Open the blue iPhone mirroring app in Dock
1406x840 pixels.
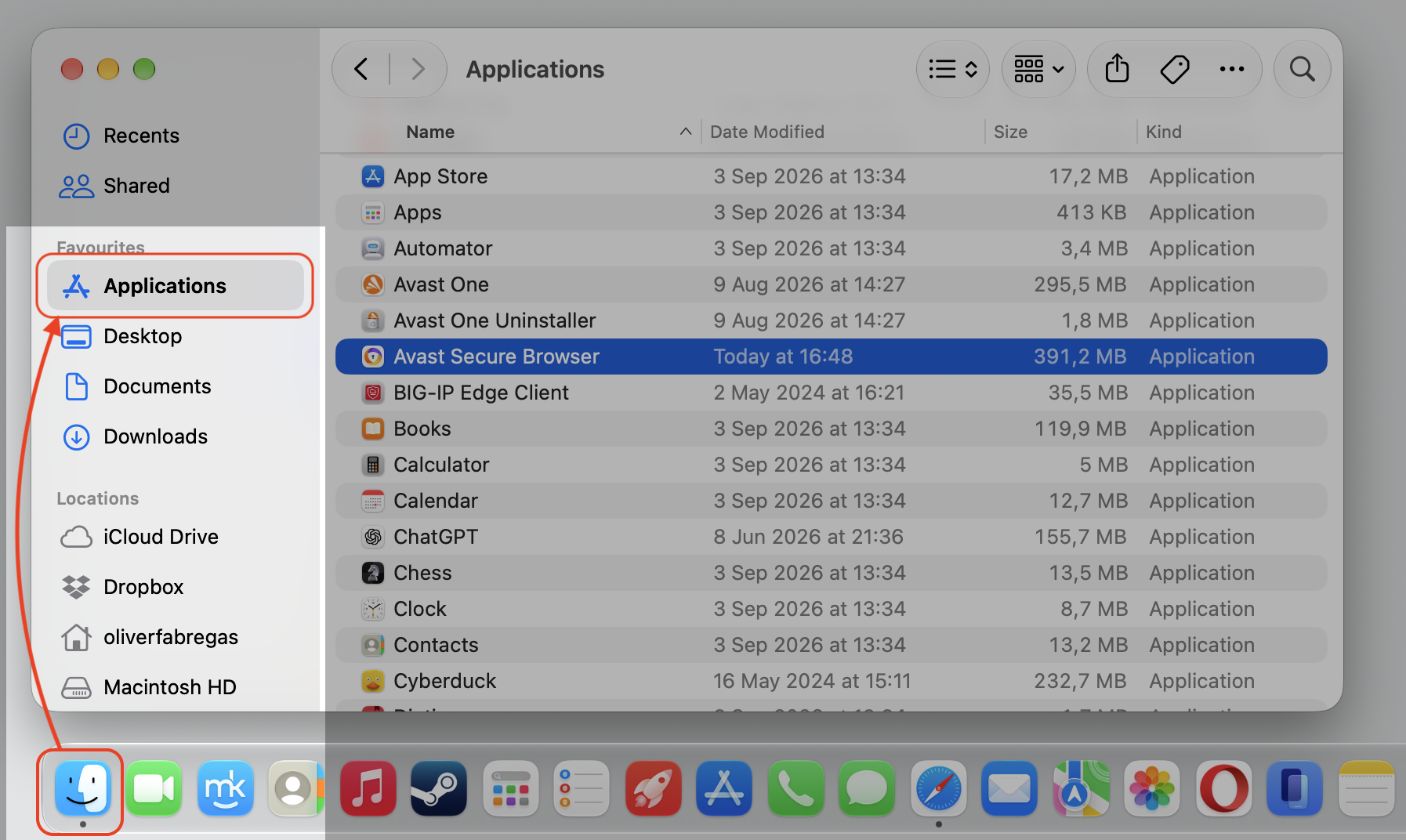(x=1295, y=788)
